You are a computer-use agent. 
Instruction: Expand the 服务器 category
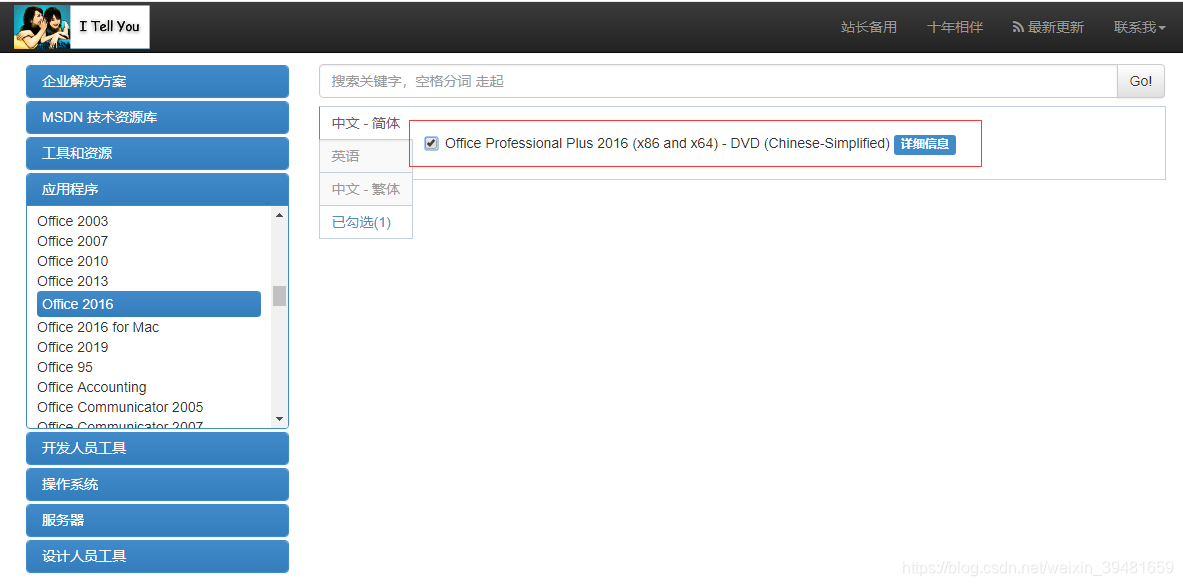coord(157,520)
